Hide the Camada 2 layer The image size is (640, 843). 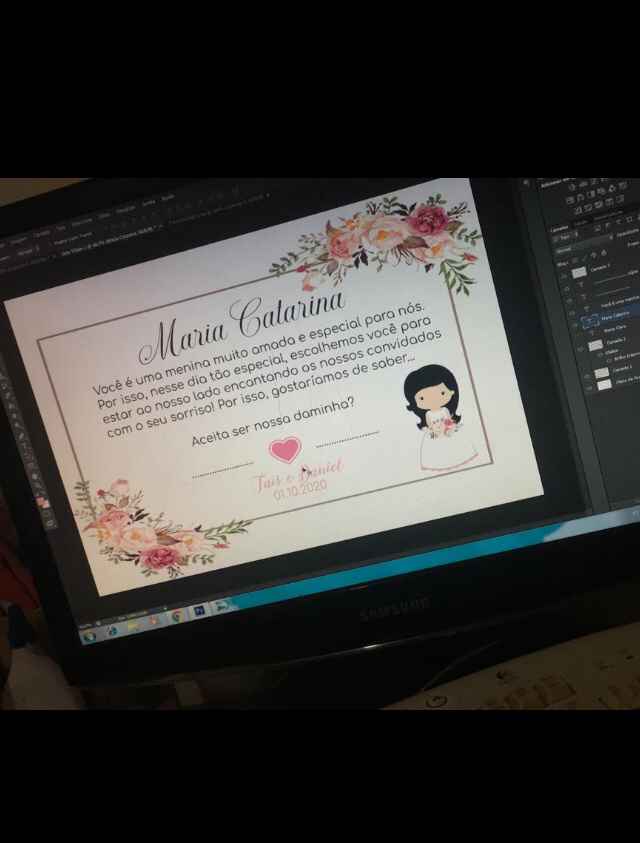point(580,349)
